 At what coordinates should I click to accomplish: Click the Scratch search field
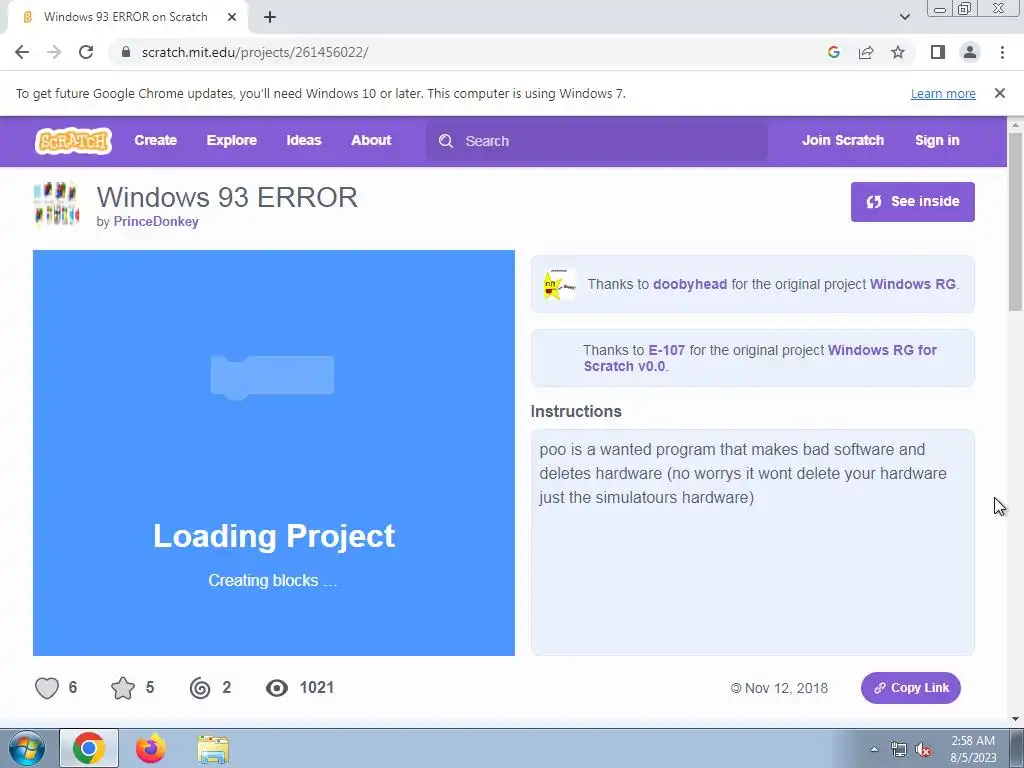click(x=597, y=141)
